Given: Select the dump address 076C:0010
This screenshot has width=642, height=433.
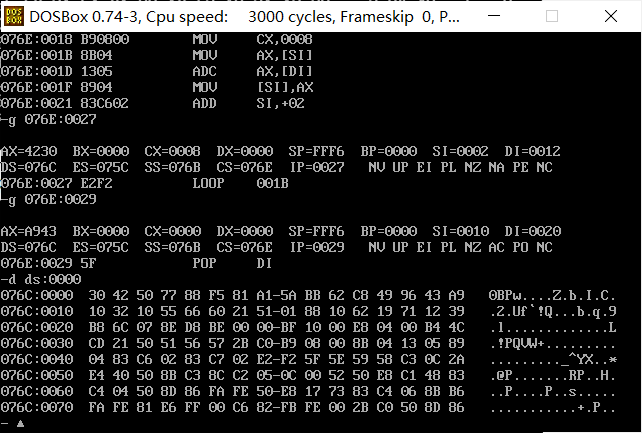Looking at the screenshot, I should coord(36,311).
